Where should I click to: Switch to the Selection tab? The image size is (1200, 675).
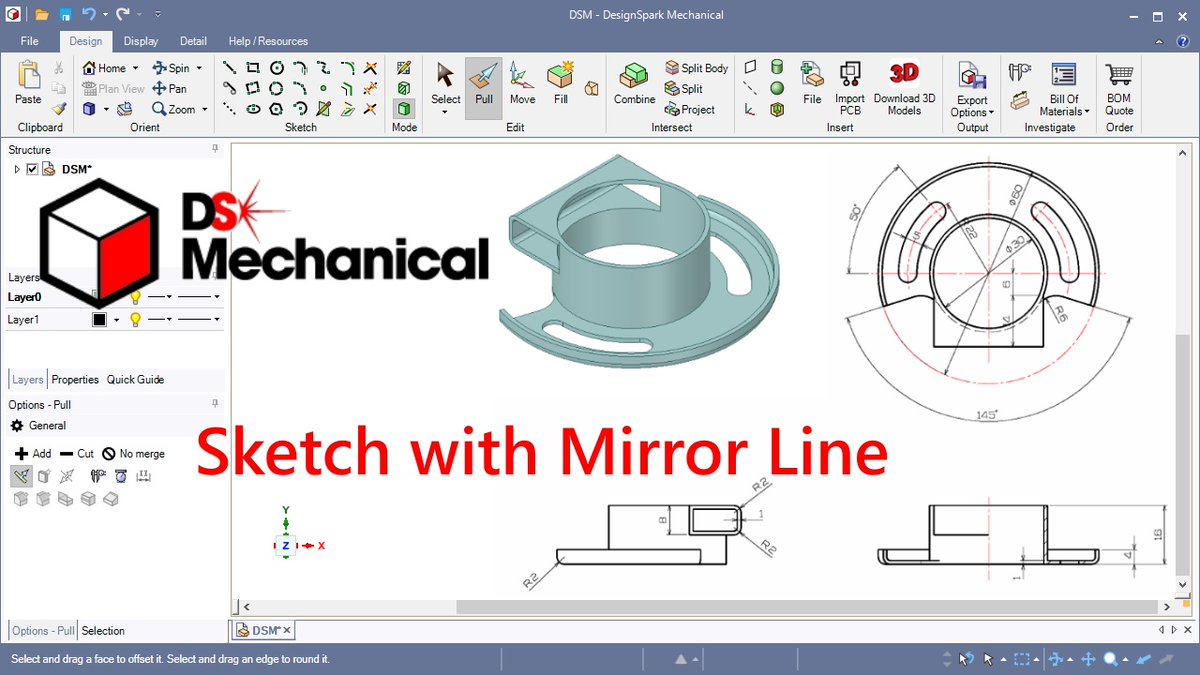point(103,631)
